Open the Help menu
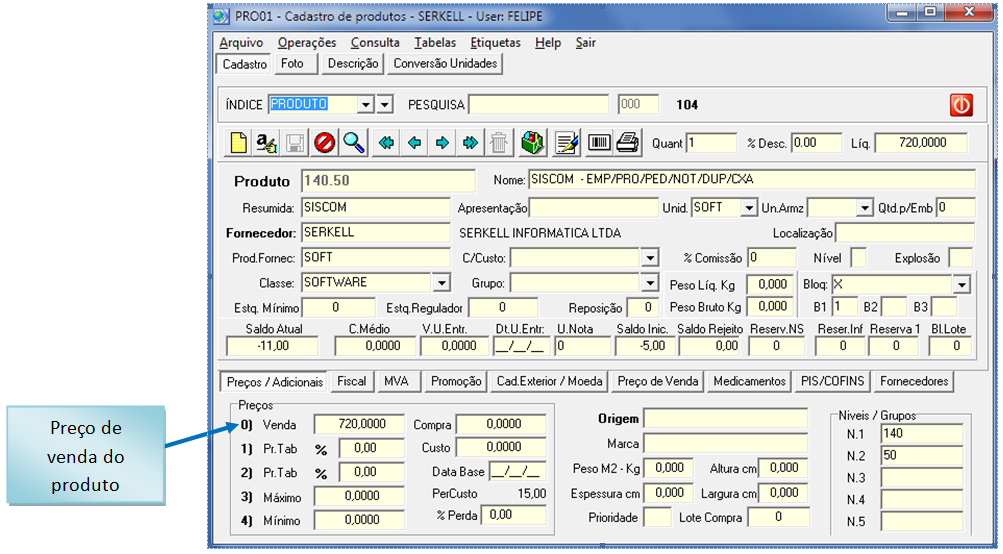This screenshot has height=554, width=1003. 548,43
